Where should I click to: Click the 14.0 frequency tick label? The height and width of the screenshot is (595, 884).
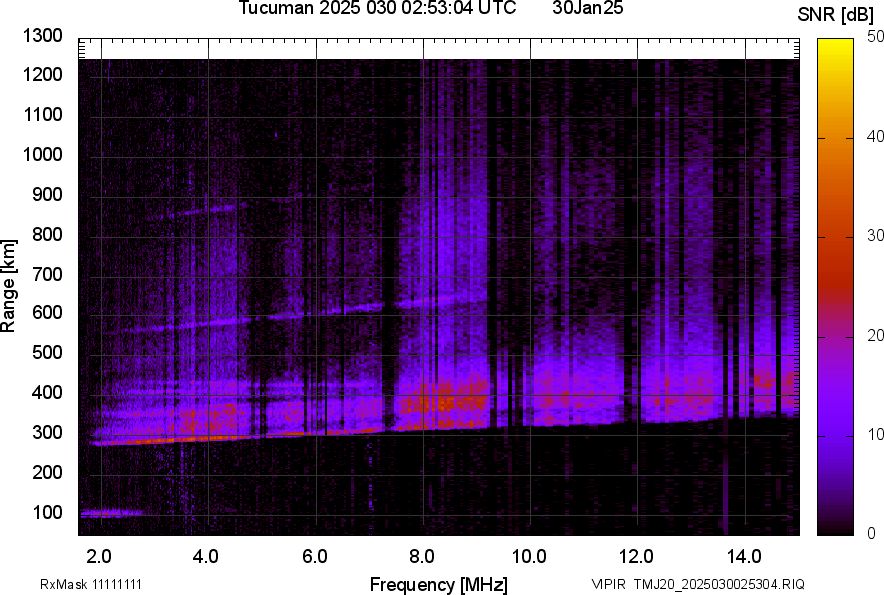(743, 556)
